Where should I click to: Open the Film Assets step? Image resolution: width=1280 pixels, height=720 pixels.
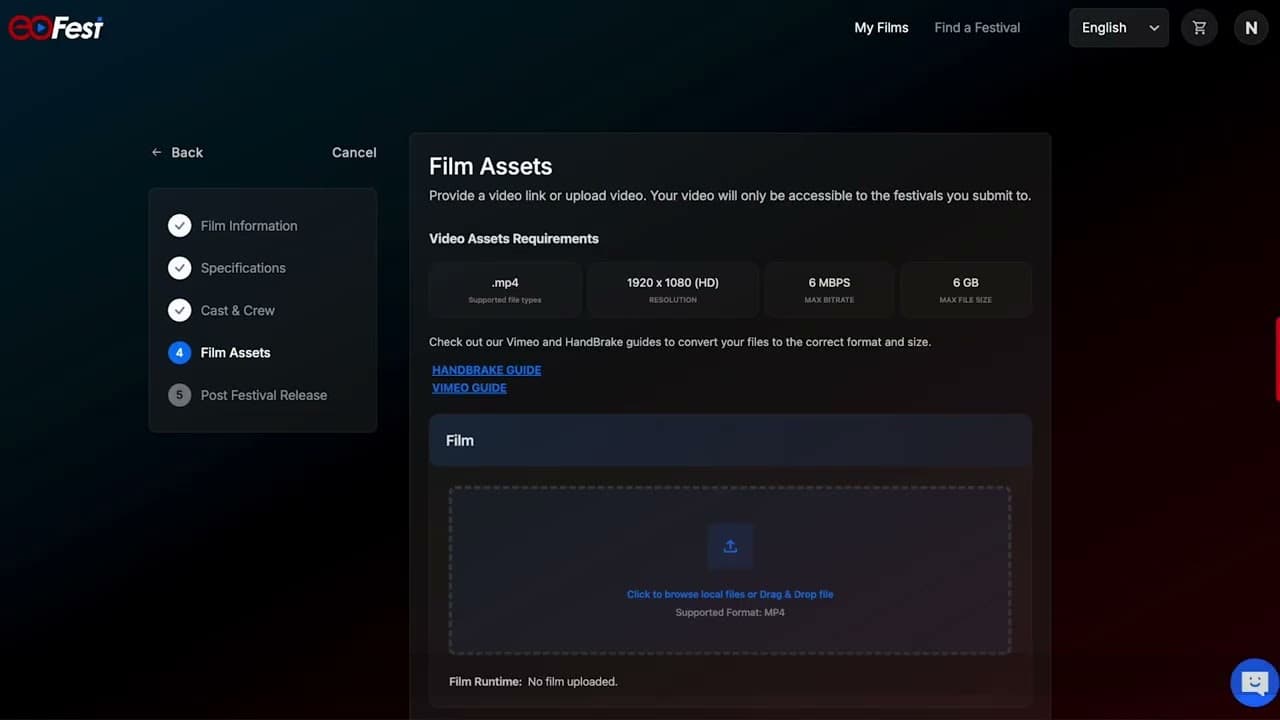pyautogui.click(x=235, y=353)
